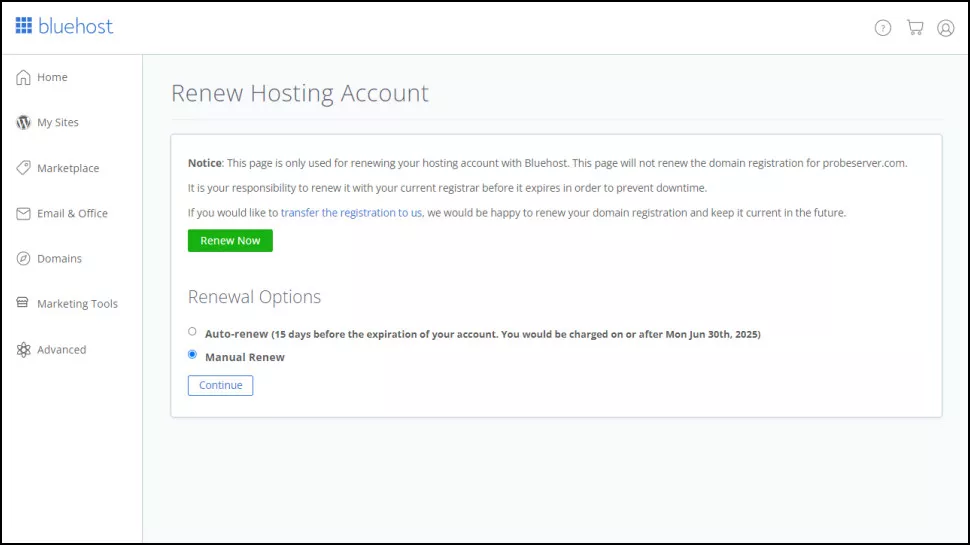Viewport: 970px width, 545px height.
Task: Open the help question mark icon
Action: point(883,28)
